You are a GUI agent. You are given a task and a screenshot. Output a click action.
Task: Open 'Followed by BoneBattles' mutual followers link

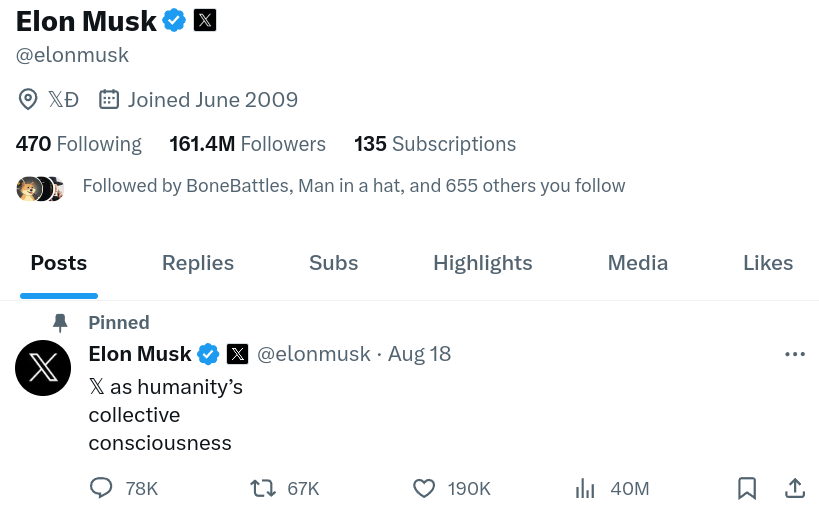click(x=354, y=186)
